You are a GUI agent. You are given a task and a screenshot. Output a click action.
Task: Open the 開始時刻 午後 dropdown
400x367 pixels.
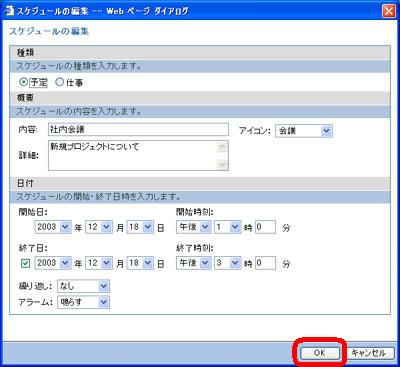(x=194, y=227)
